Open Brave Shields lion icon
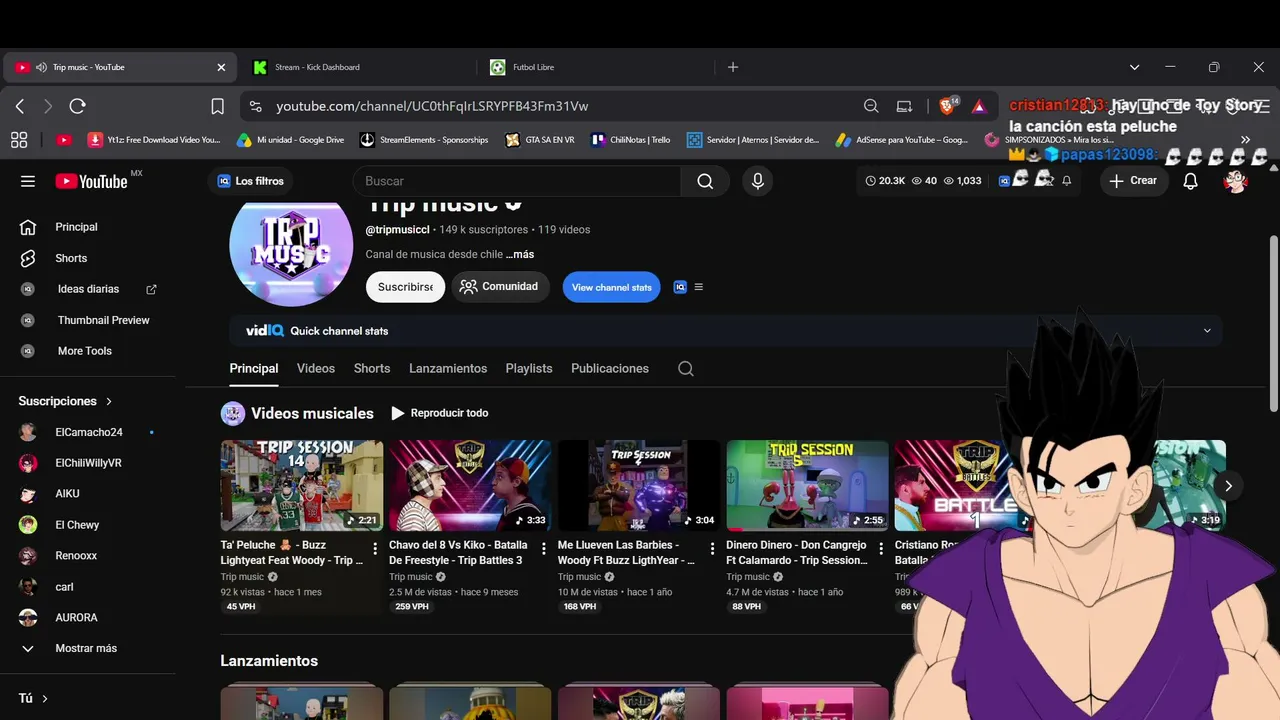The width and height of the screenshot is (1280, 720). click(x=948, y=106)
